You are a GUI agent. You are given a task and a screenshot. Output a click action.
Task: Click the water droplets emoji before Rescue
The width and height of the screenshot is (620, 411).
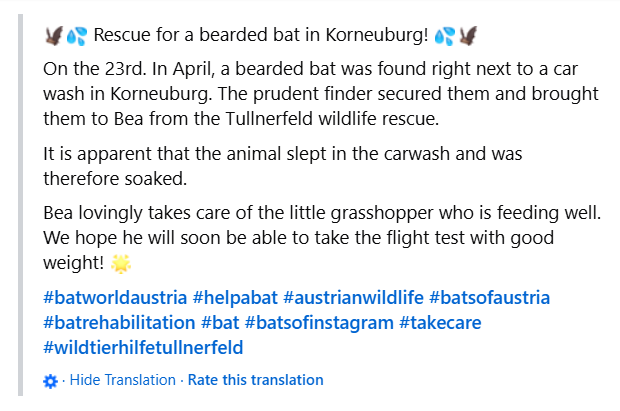(x=77, y=36)
